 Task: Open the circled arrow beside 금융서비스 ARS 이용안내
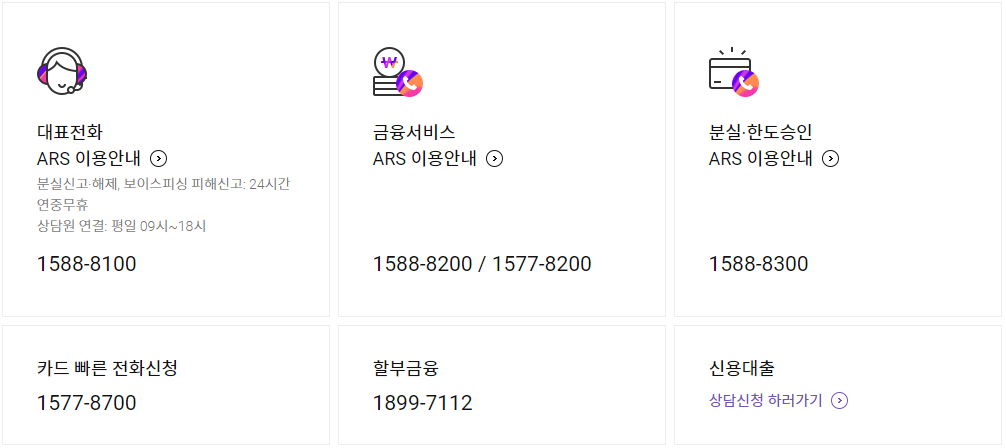(494, 159)
